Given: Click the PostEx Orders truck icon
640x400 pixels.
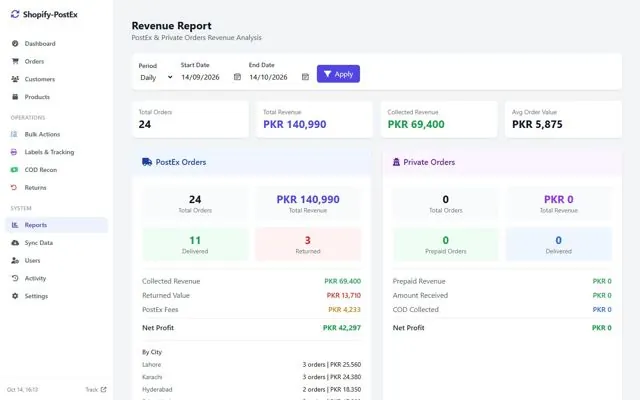Looking at the screenshot, I should [x=147, y=162].
